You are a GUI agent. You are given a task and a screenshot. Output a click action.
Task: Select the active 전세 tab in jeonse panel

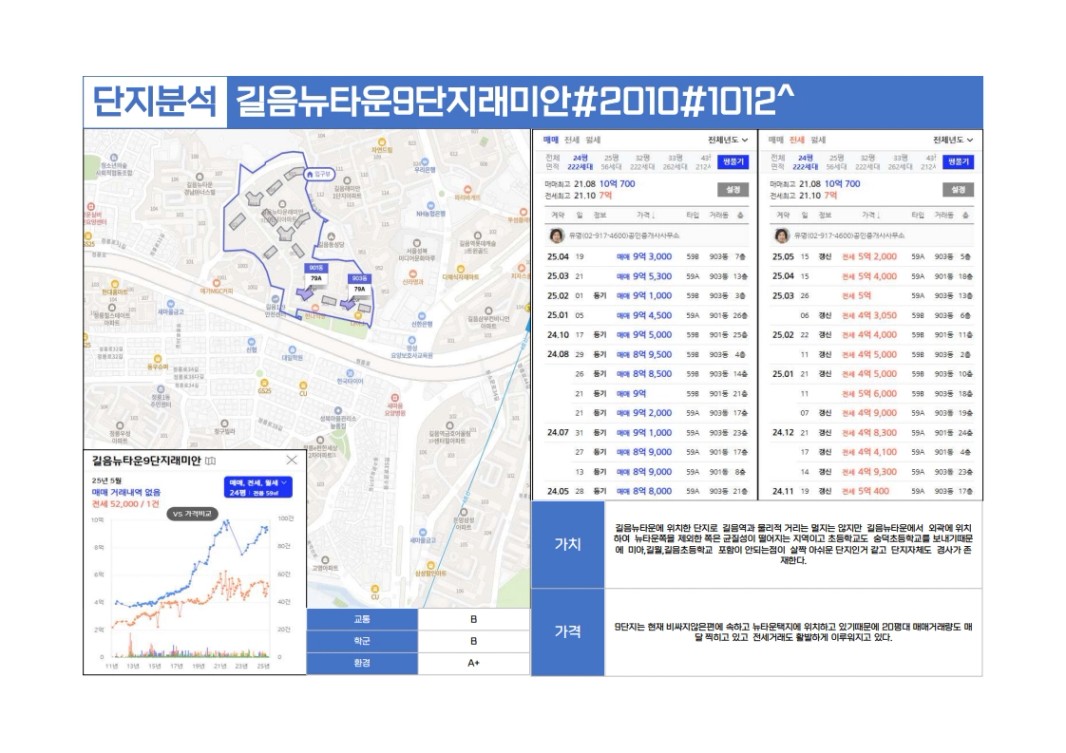click(x=797, y=140)
